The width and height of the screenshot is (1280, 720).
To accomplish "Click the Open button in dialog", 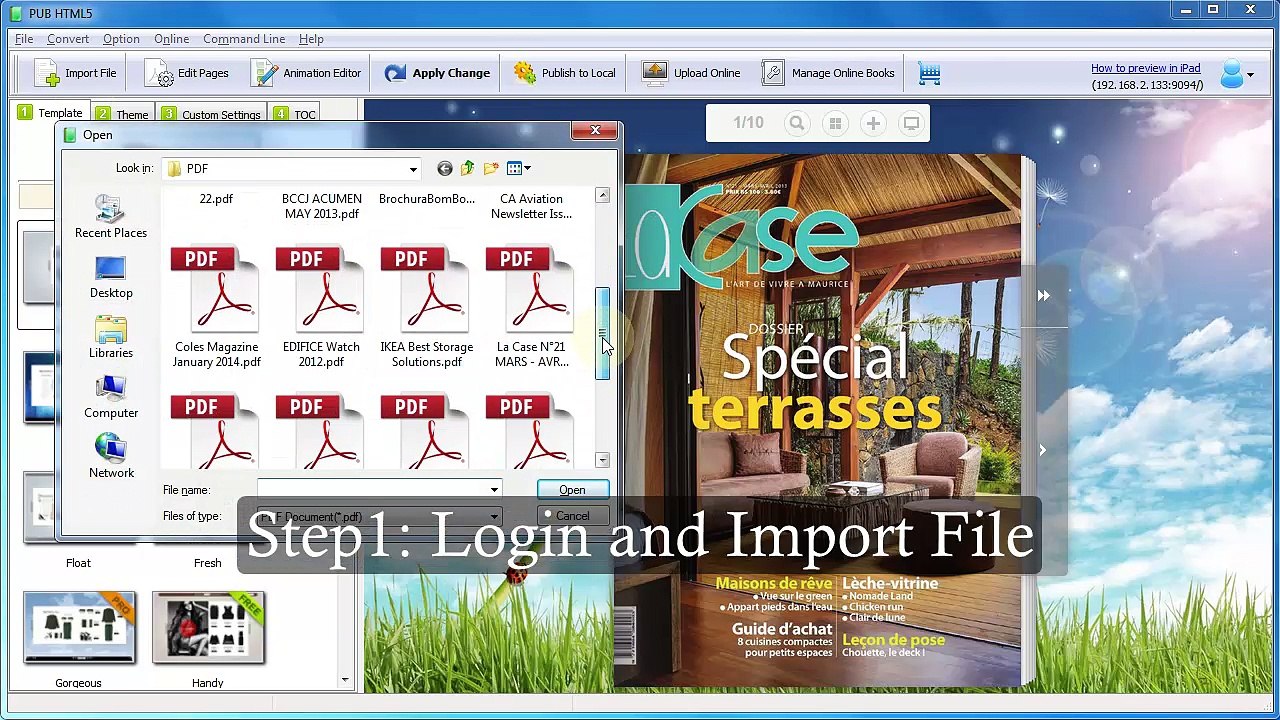I will click(572, 490).
